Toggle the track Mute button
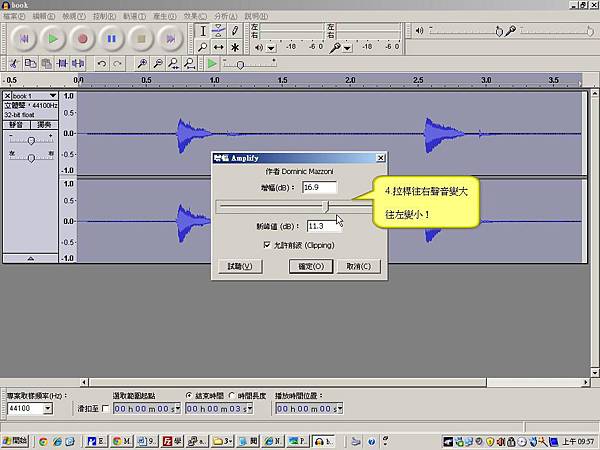 coord(16,125)
